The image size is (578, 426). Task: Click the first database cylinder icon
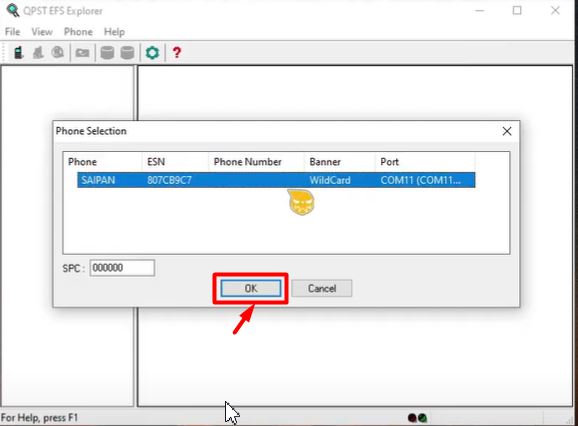click(x=107, y=53)
